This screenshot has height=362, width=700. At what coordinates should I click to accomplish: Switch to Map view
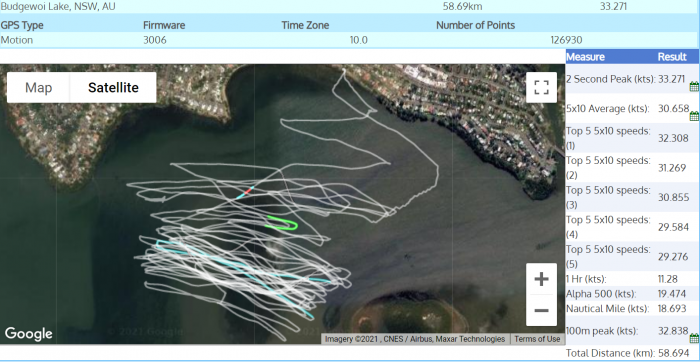[38, 87]
